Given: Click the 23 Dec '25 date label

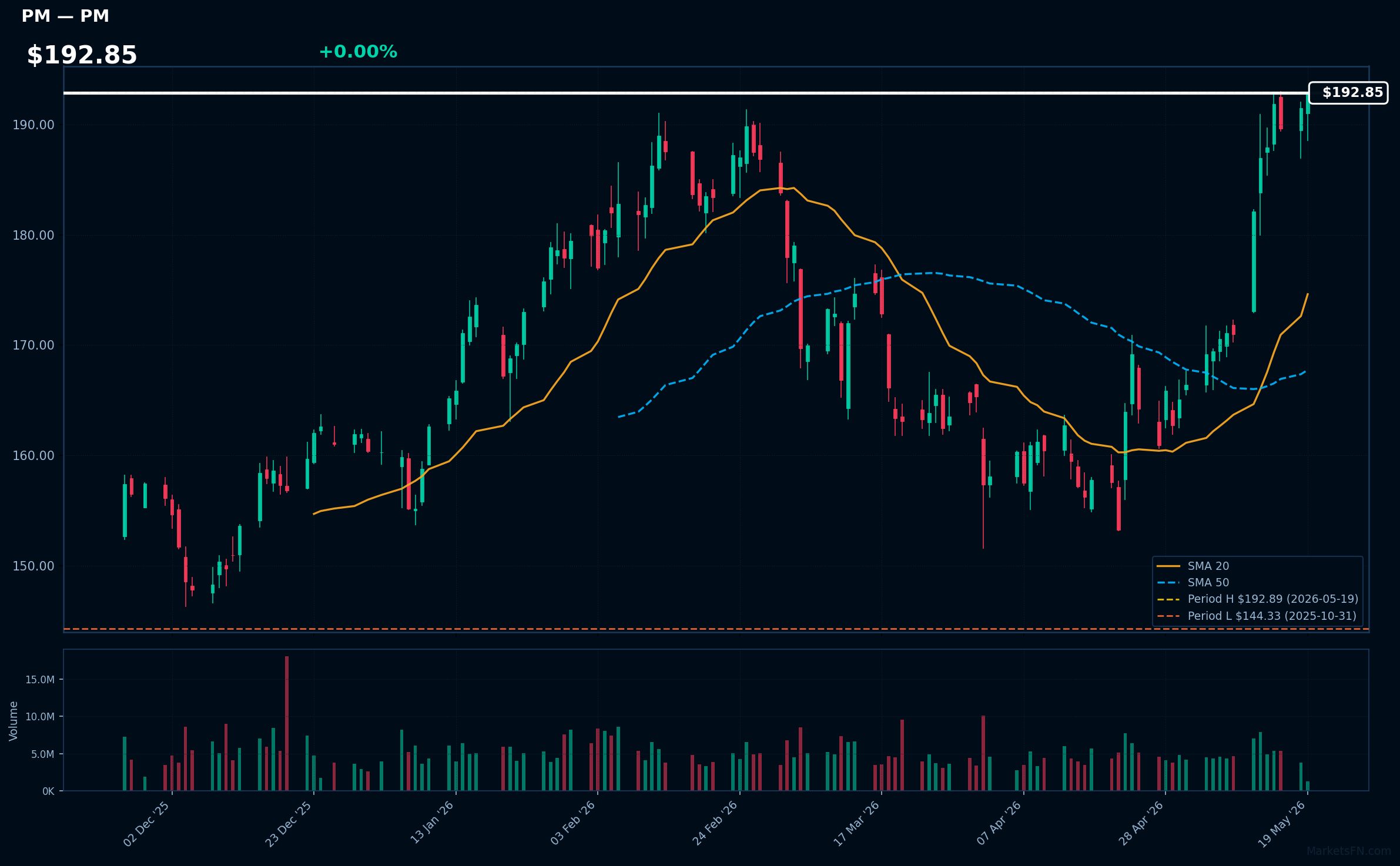Looking at the screenshot, I should [x=288, y=824].
